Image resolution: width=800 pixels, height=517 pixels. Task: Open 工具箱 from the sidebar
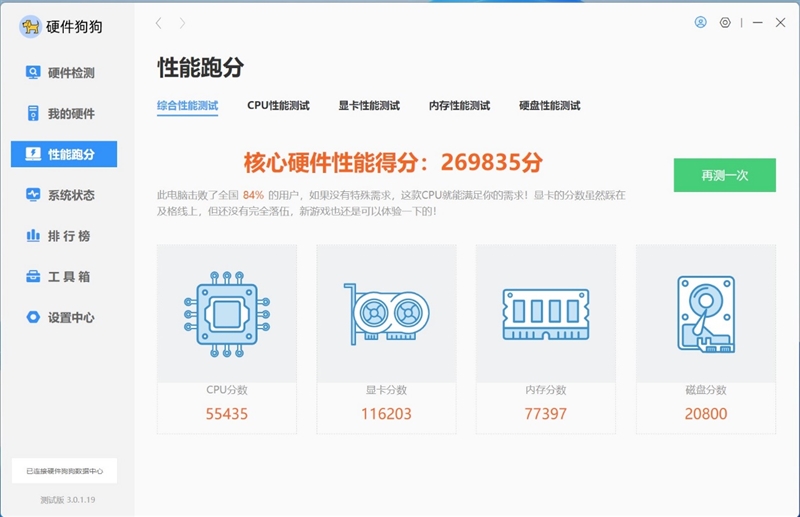[x=64, y=276]
